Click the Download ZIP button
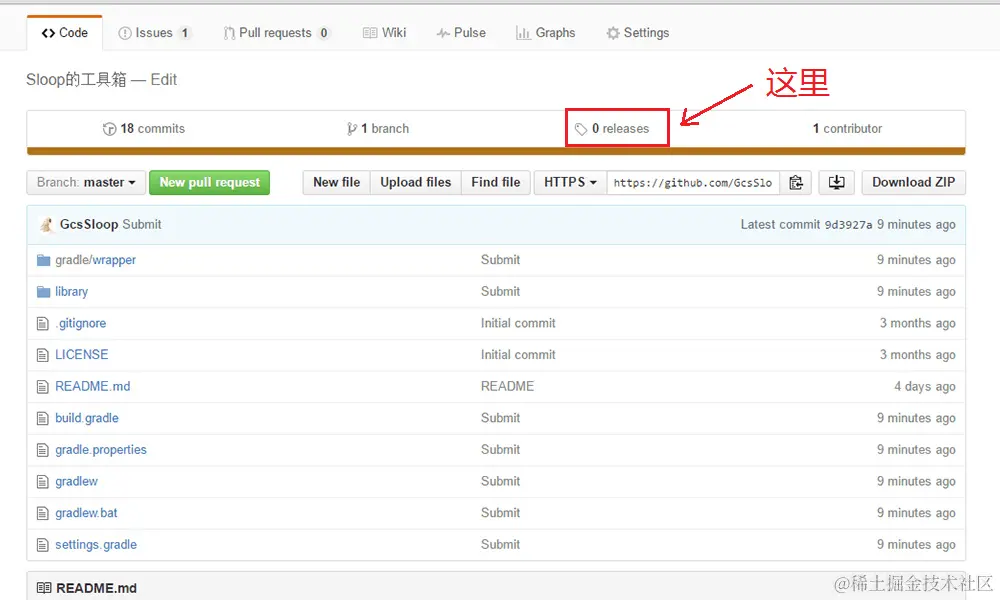This screenshot has width=1000, height=600. 913,182
